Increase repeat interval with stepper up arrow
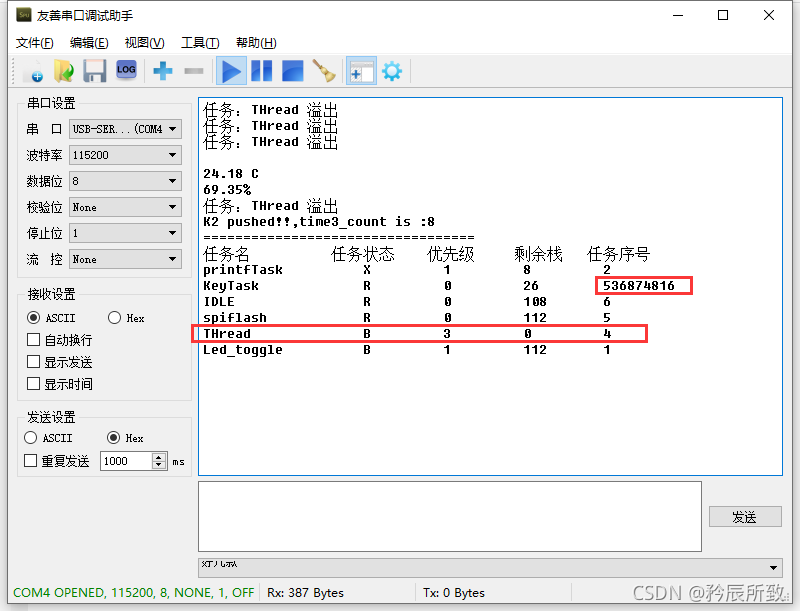This screenshot has height=611, width=800. 159,457
